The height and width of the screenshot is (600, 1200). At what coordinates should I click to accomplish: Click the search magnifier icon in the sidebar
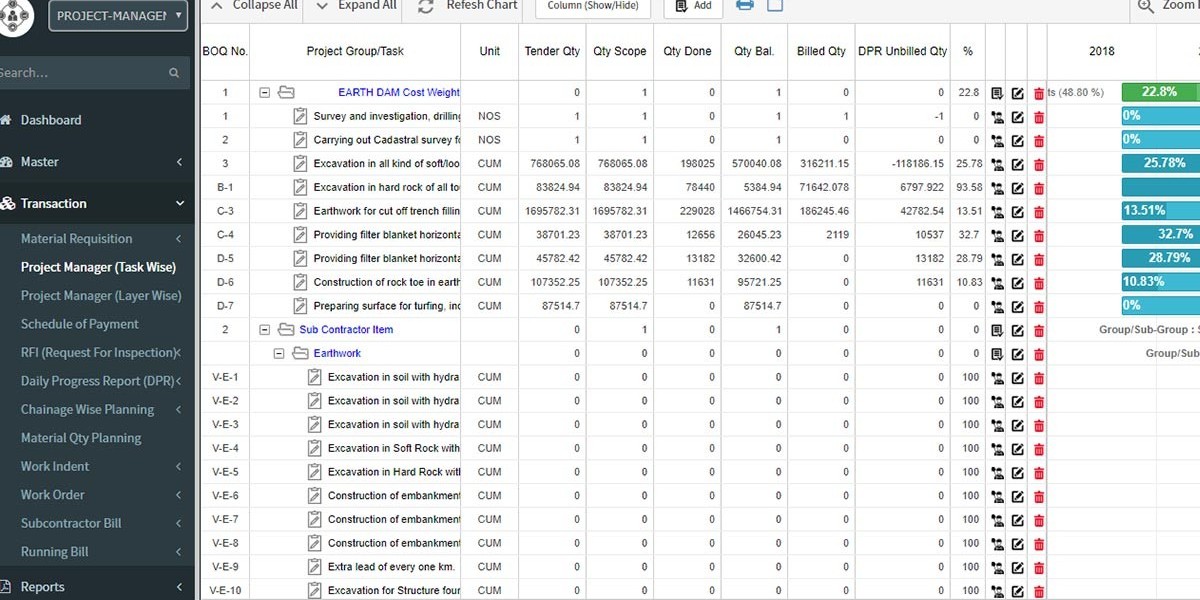pyautogui.click(x=174, y=73)
